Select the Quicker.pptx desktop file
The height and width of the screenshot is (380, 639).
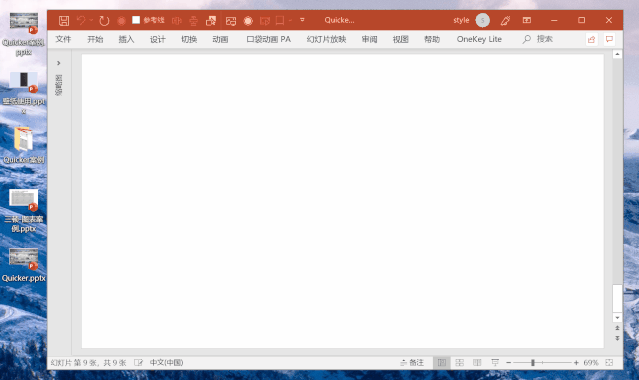(x=24, y=265)
